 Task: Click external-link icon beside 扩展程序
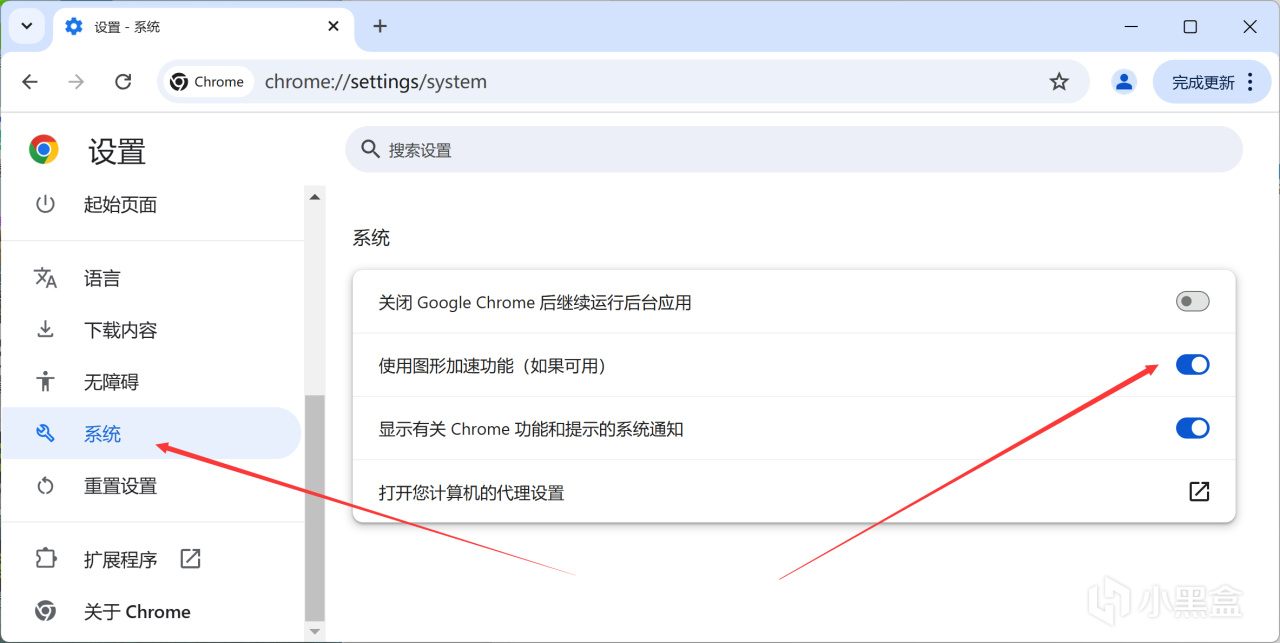[190, 559]
